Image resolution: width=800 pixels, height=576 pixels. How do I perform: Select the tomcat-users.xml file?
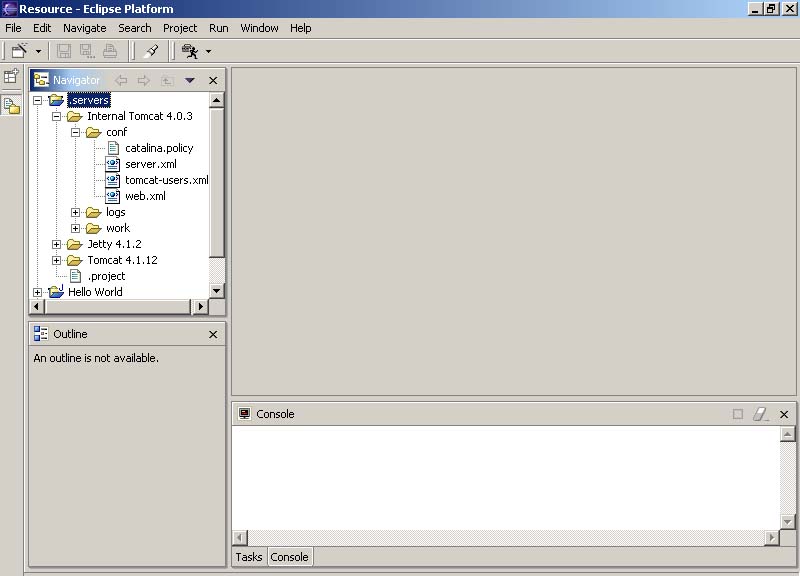pos(166,180)
